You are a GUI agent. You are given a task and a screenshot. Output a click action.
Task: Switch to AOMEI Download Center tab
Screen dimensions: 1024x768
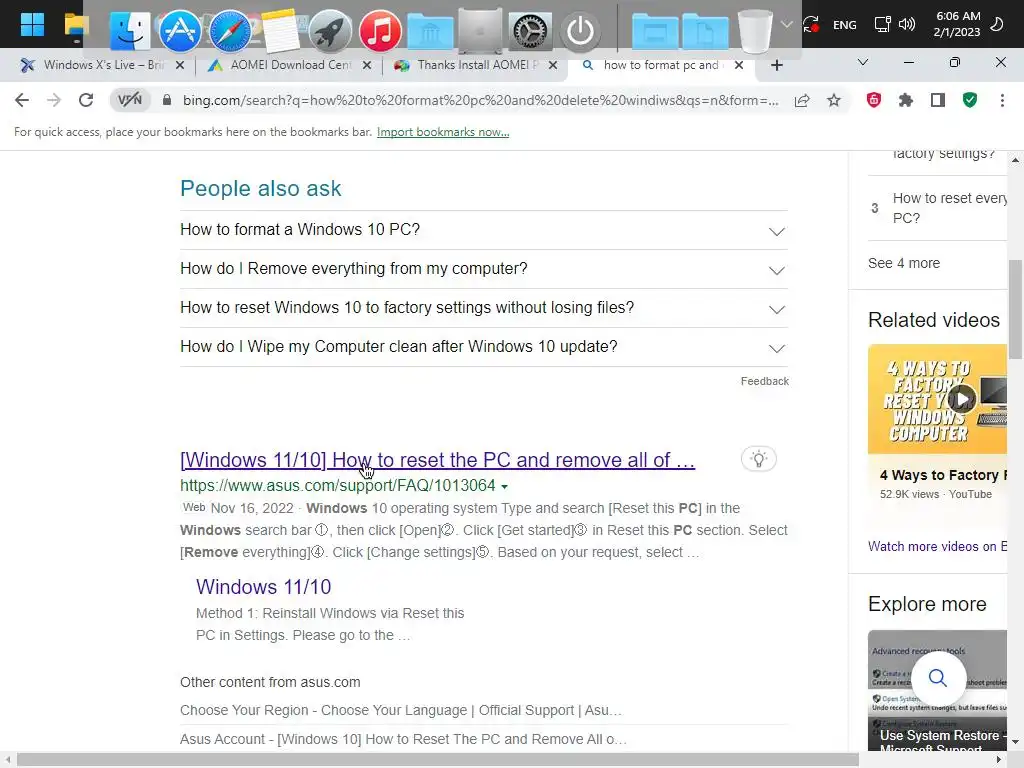pos(291,65)
